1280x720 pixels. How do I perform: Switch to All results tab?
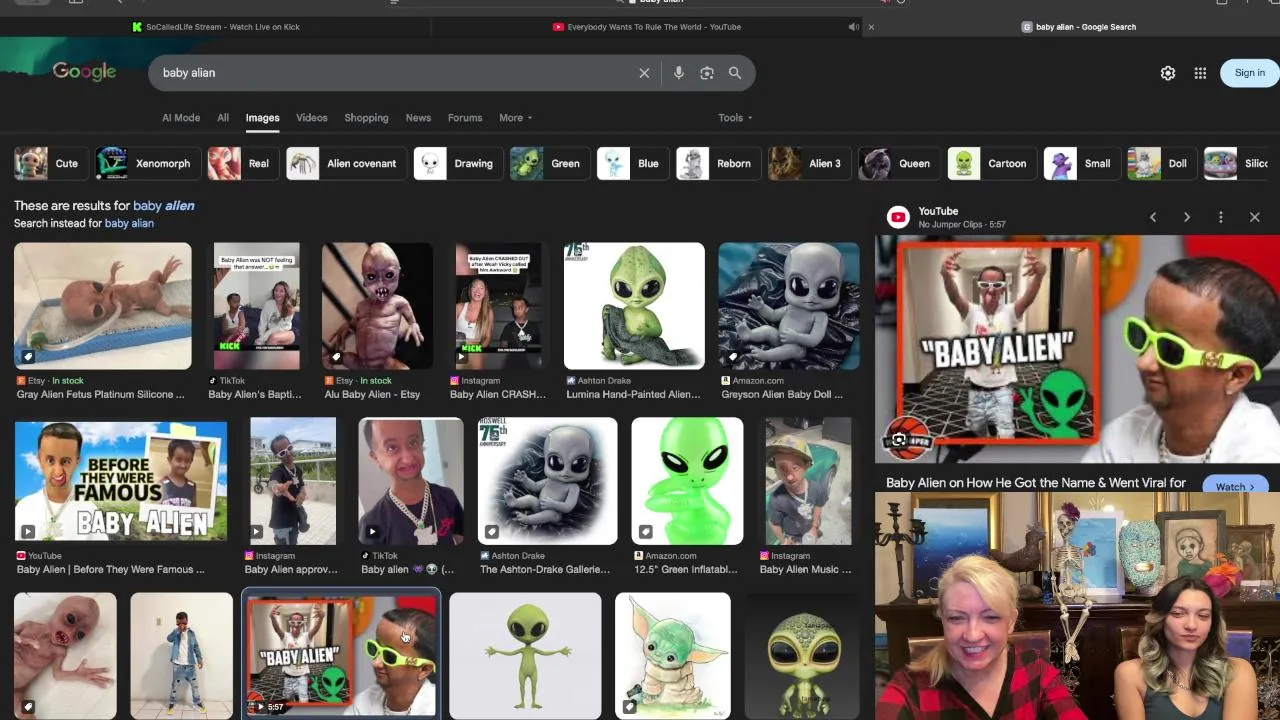tap(223, 118)
